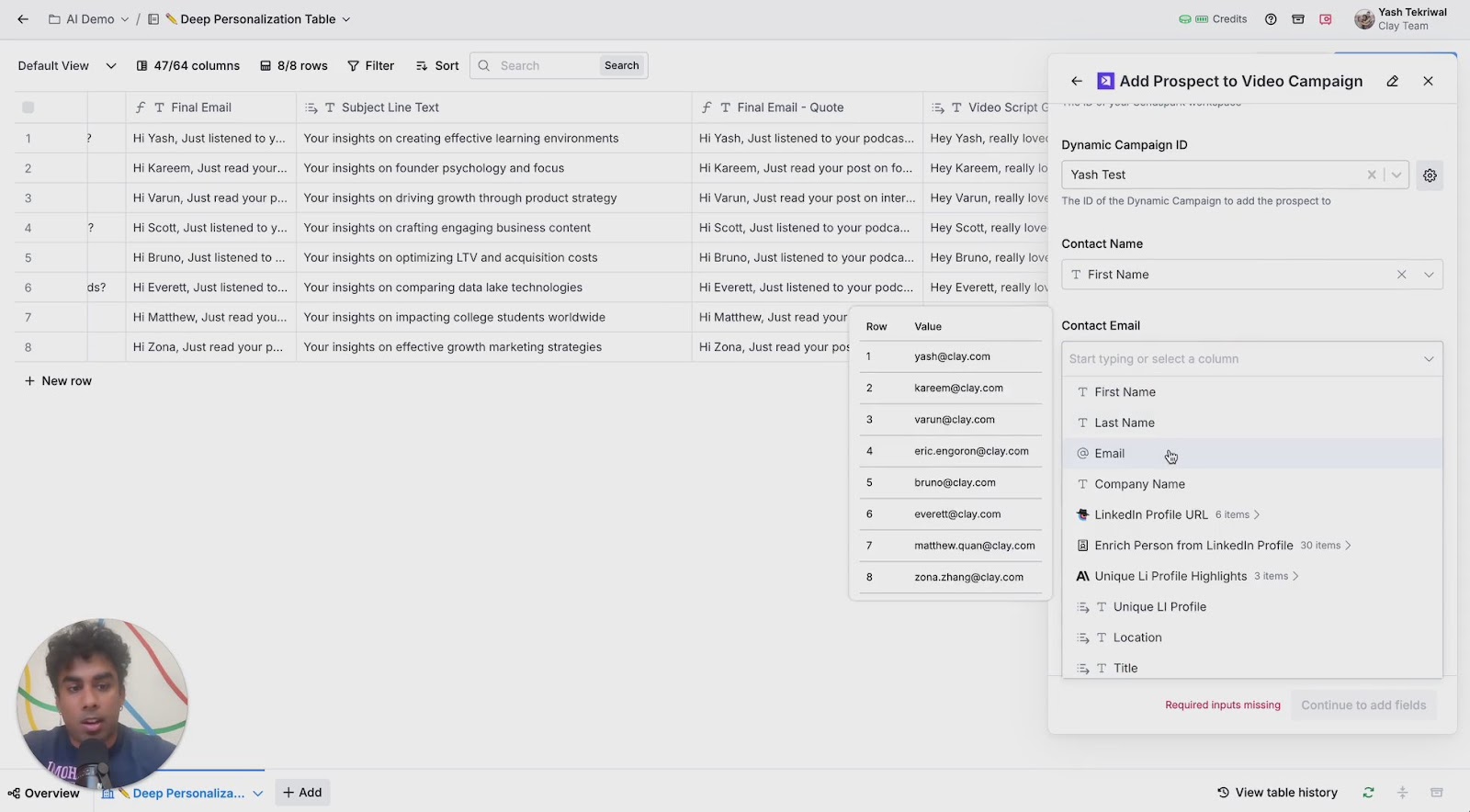1470x812 pixels.
Task: Expand the Dynamic Campaign ID dropdown
Action: 1396,175
